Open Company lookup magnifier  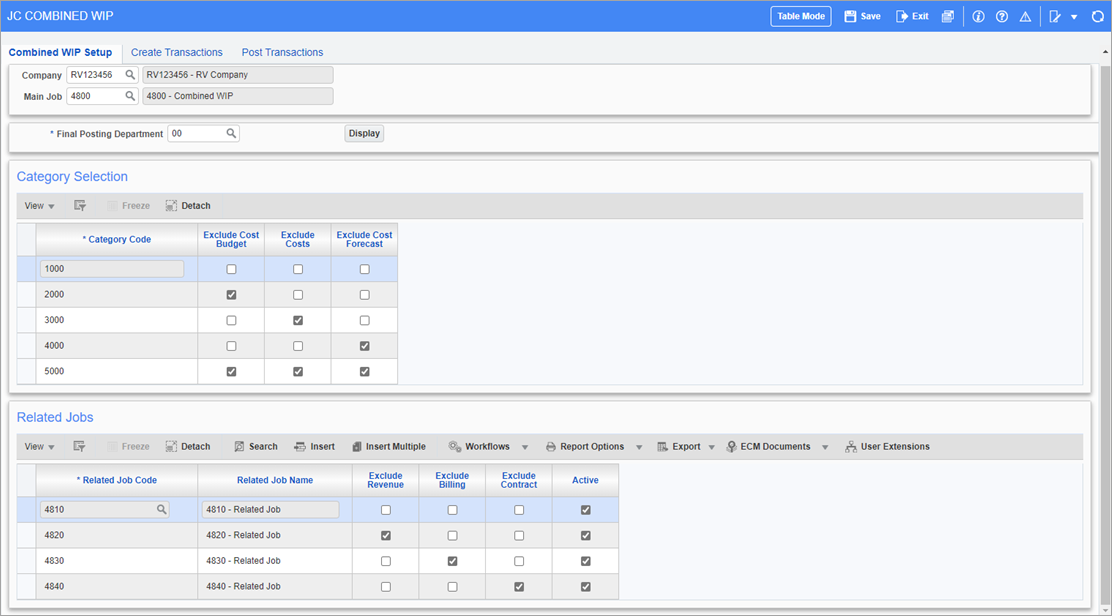(x=130, y=74)
